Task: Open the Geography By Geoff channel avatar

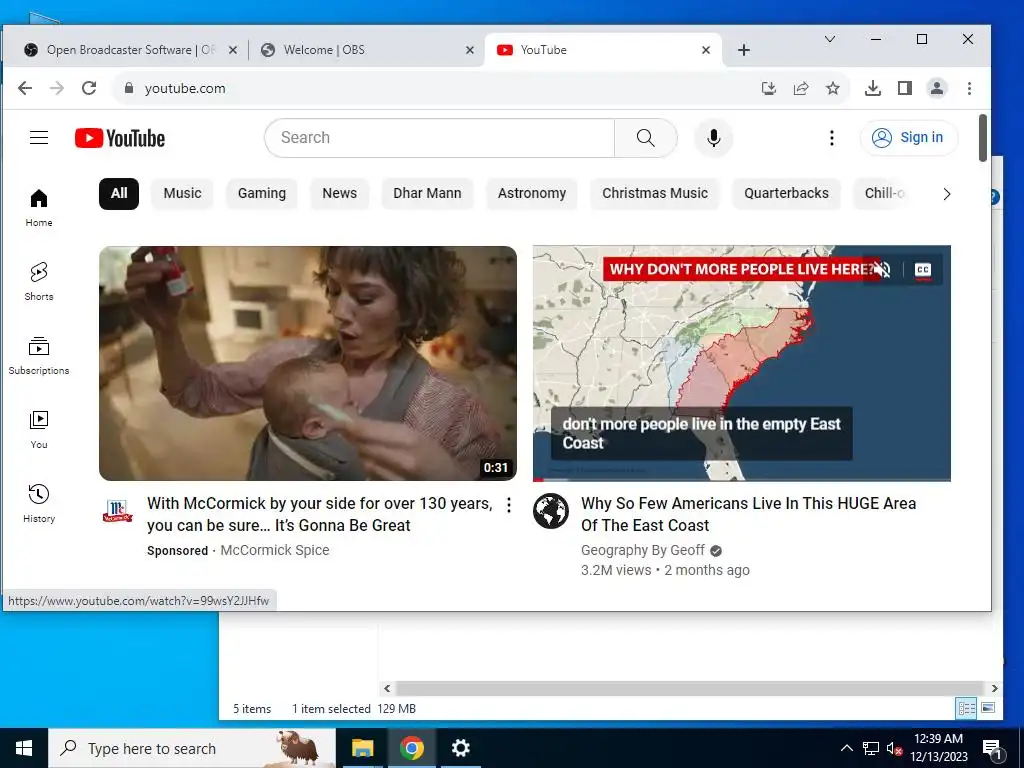Action: click(551, 511)
